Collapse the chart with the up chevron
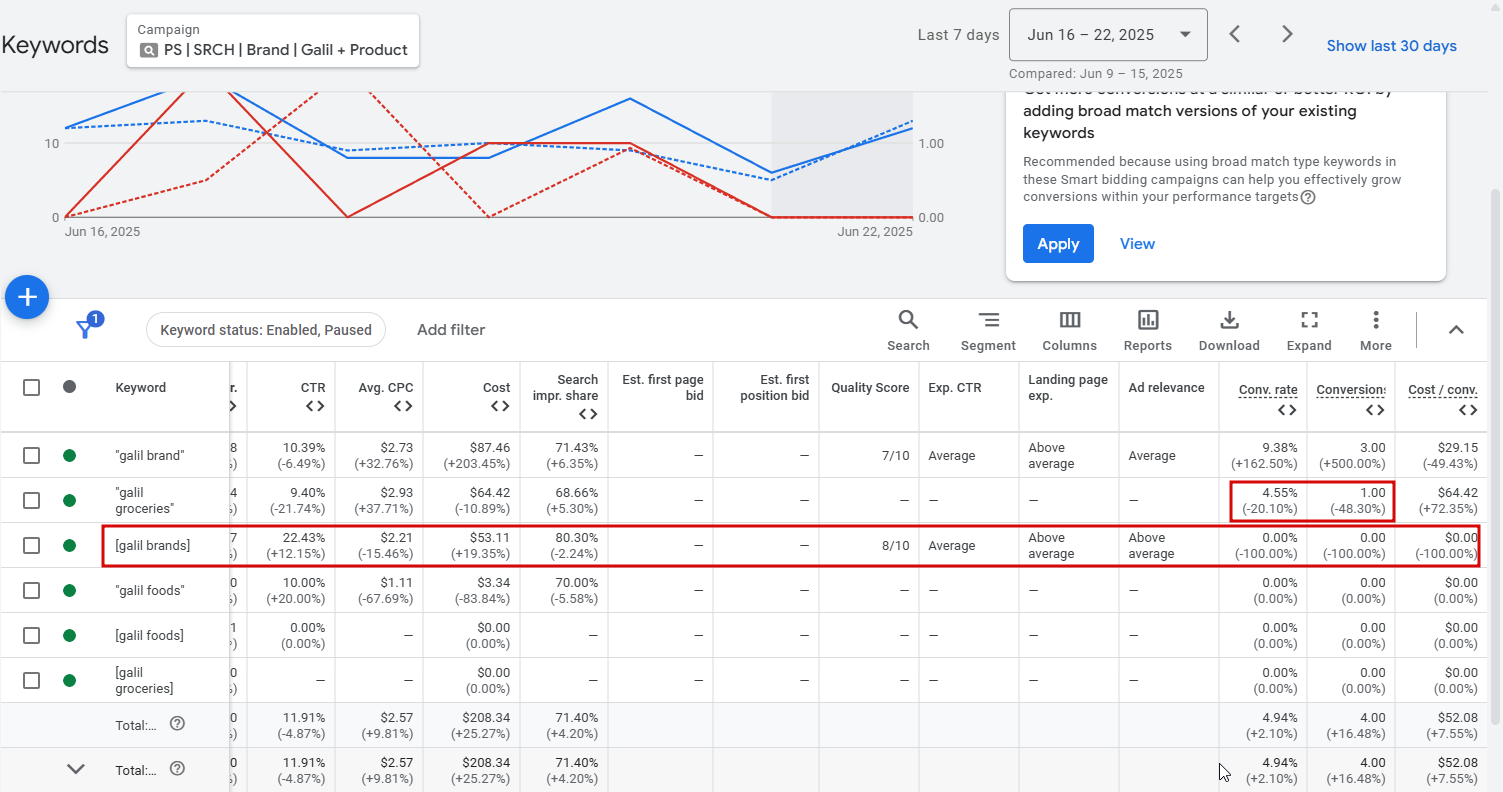This screenshot has height=792, width=1503. (1456, 330)
